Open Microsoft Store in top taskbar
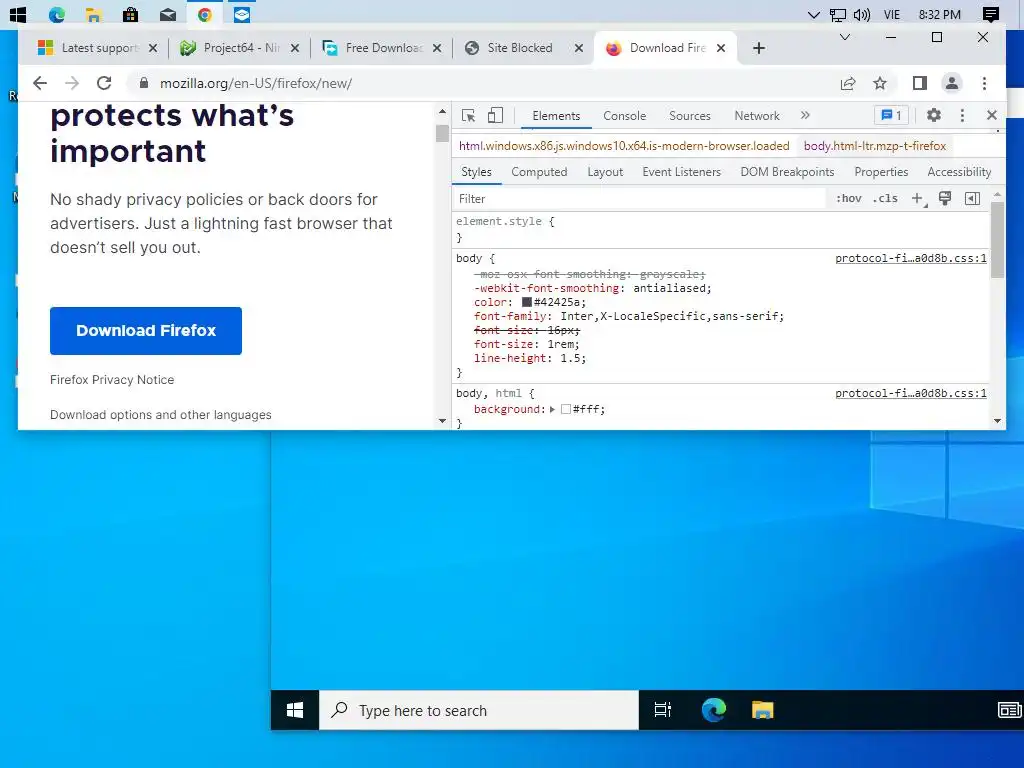This screenshot has height=768, width=1024. click(x=131, y=14)
